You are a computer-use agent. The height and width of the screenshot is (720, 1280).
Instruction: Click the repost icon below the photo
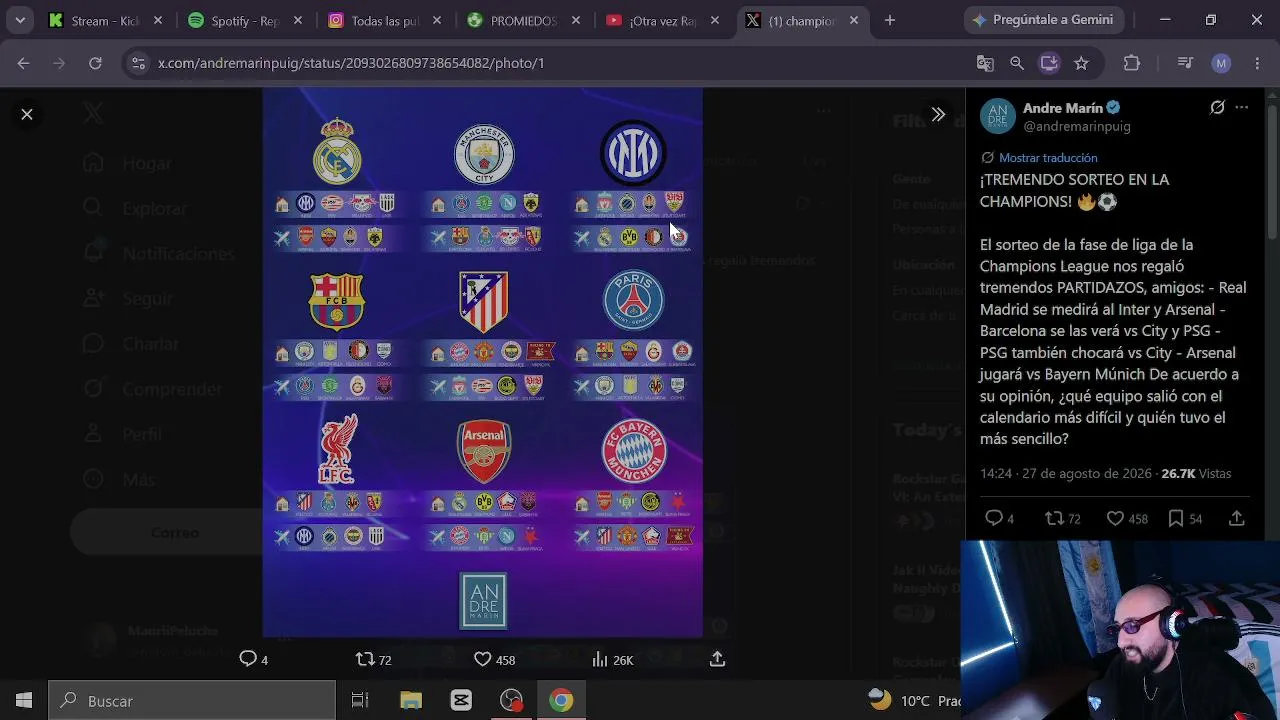[365, 659]
